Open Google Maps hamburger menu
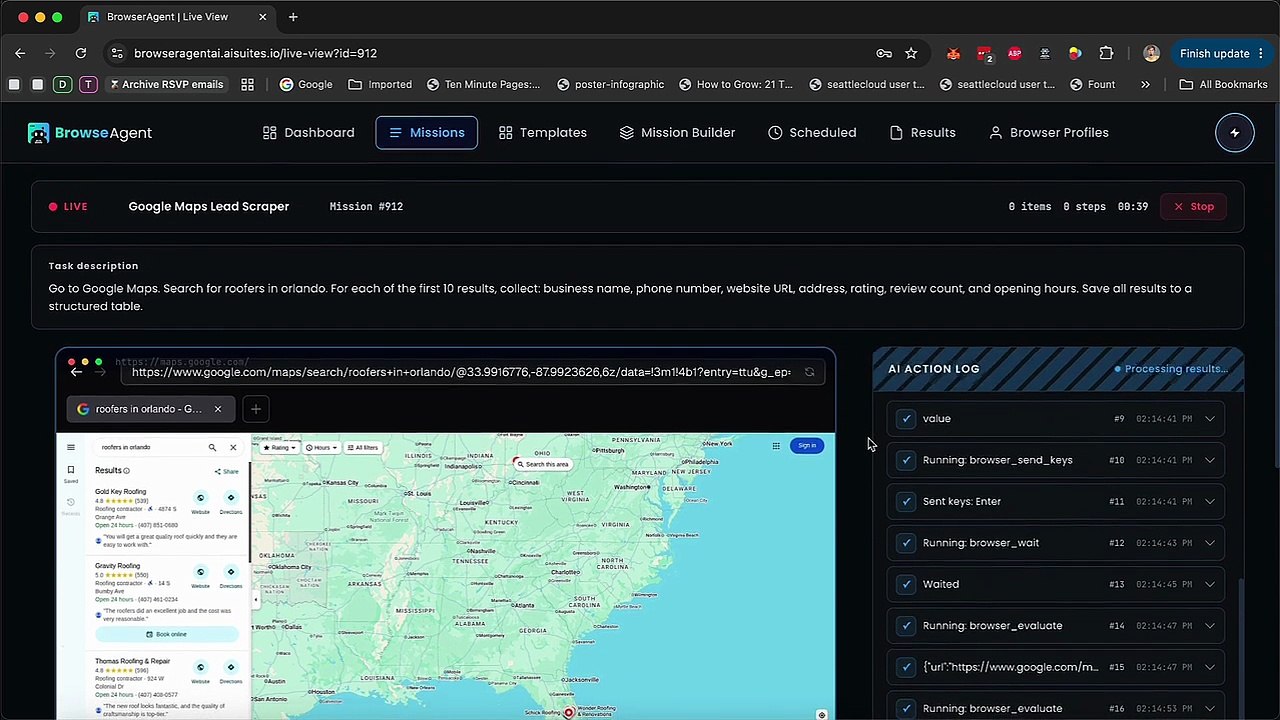Viewport: 1280px width, 720px height. pyautogui.click(x=71, y=447)
